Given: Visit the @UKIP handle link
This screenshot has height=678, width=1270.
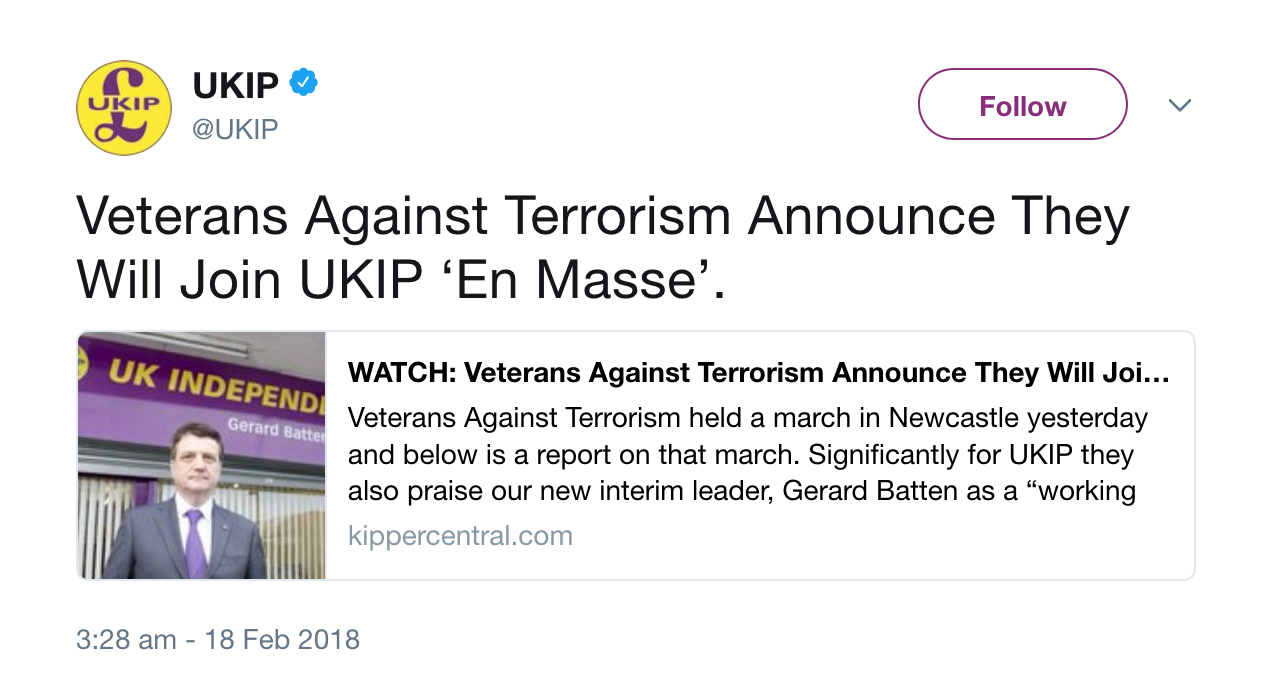Looking at the screenshot, I should tap(235, 129).
